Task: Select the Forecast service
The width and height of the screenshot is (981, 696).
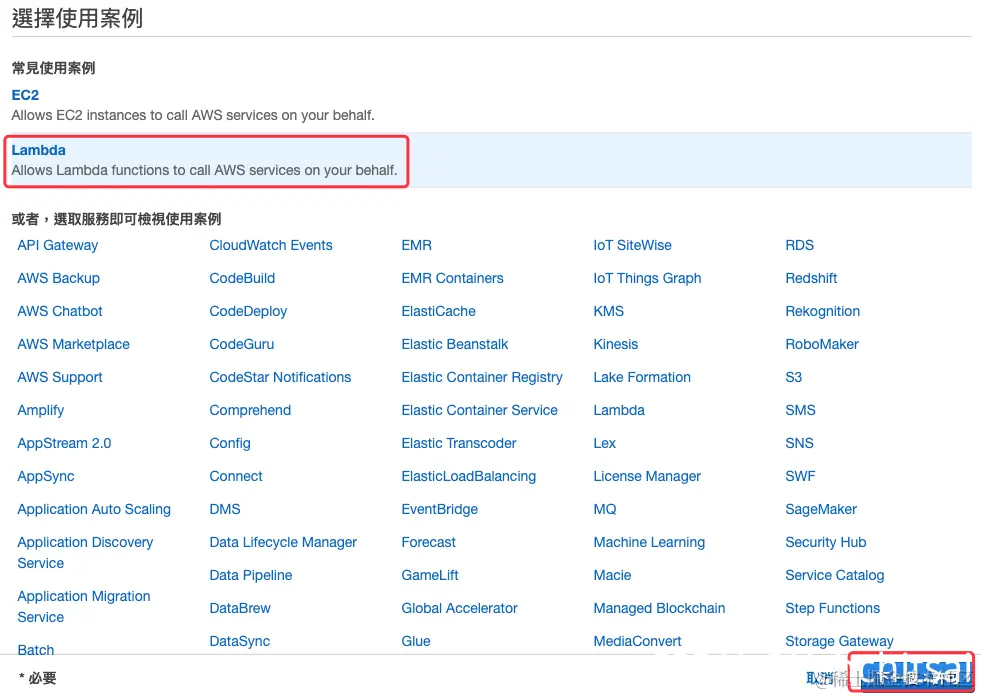Action: (x=429, y=543)
